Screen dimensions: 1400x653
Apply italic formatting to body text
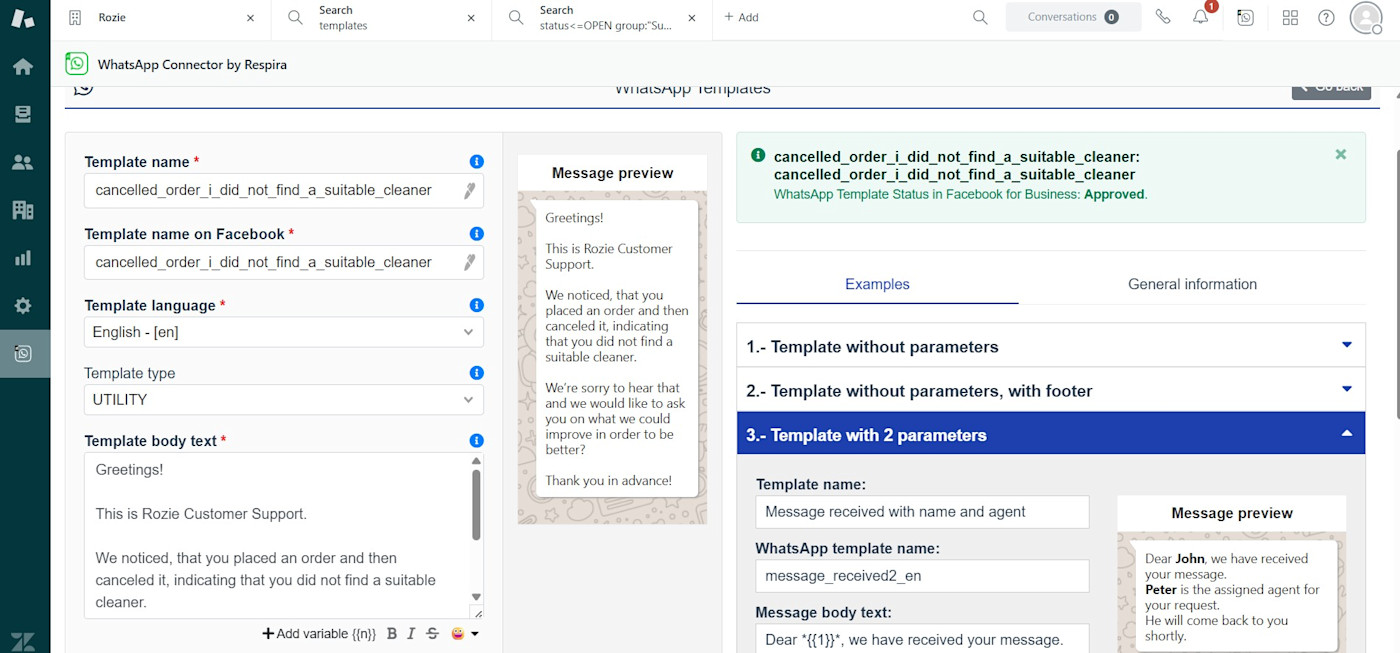click(412, 633)
